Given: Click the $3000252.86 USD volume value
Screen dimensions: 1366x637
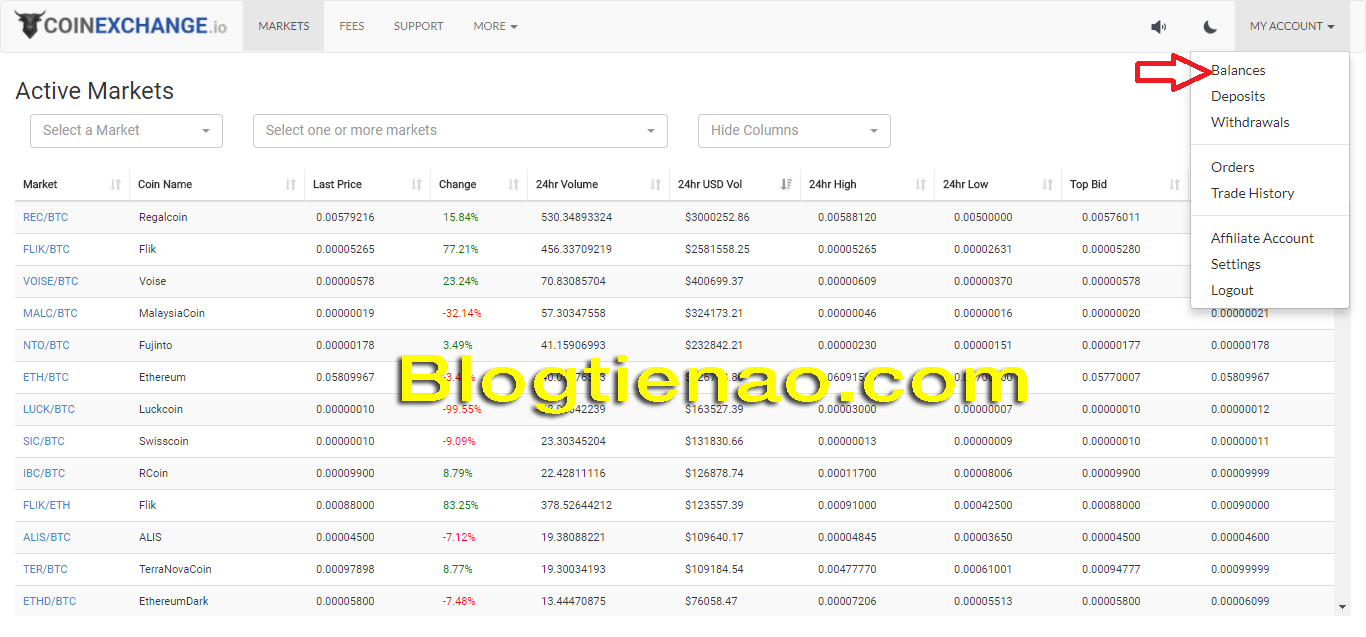Looking at the screenshot, I should click(x=717, y=217).
